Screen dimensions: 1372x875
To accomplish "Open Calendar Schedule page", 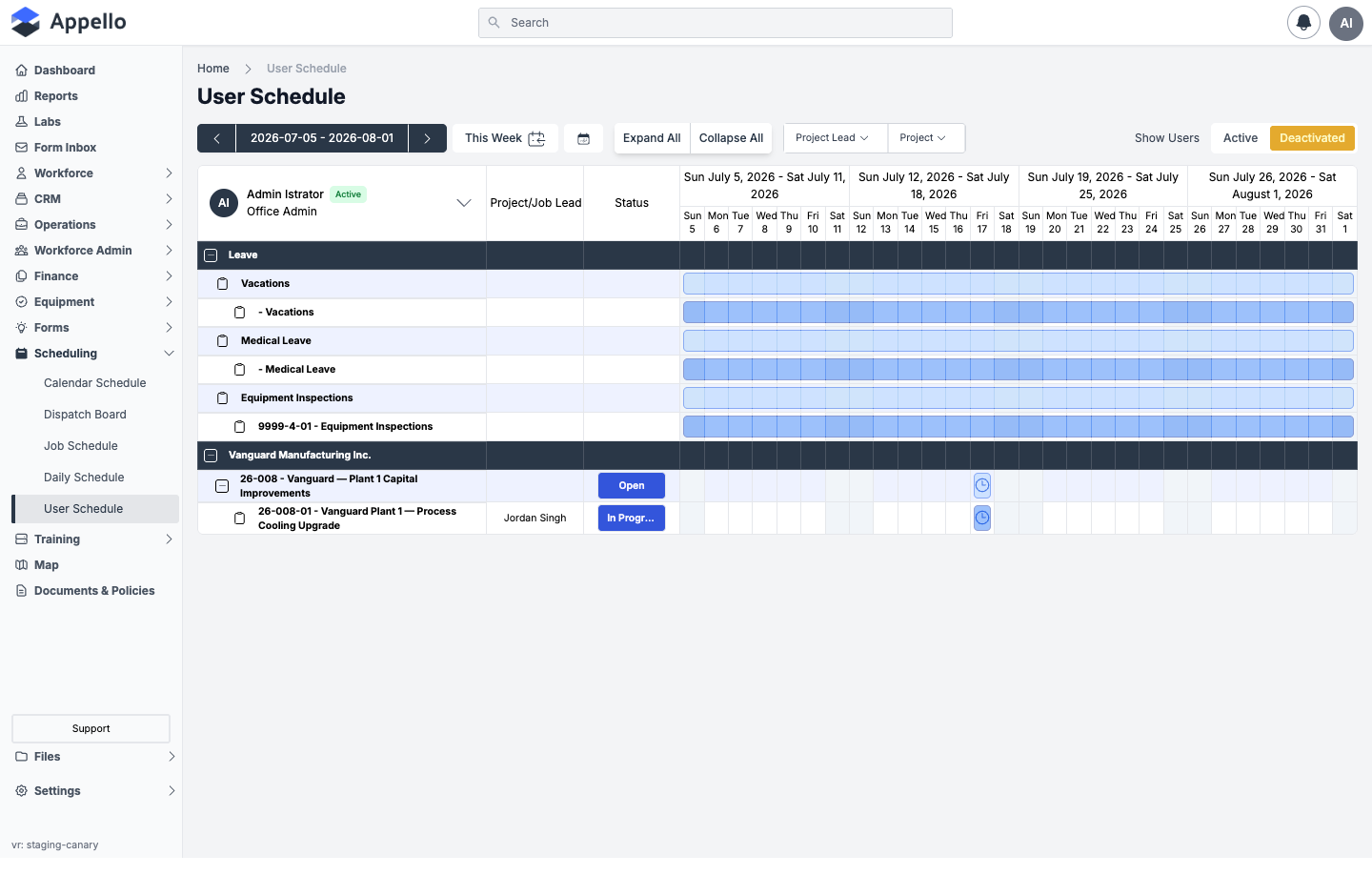I will [x=94, y=383].
